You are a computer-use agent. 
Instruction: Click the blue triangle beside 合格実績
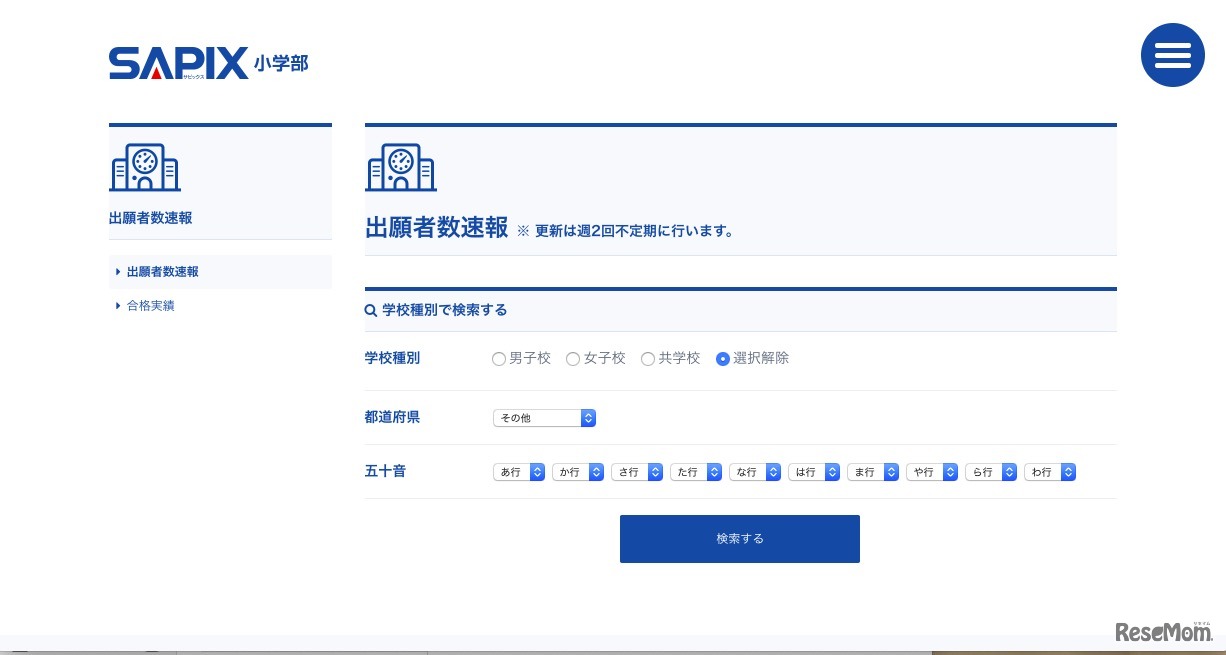pyautogui.click(x=118, y=305)
